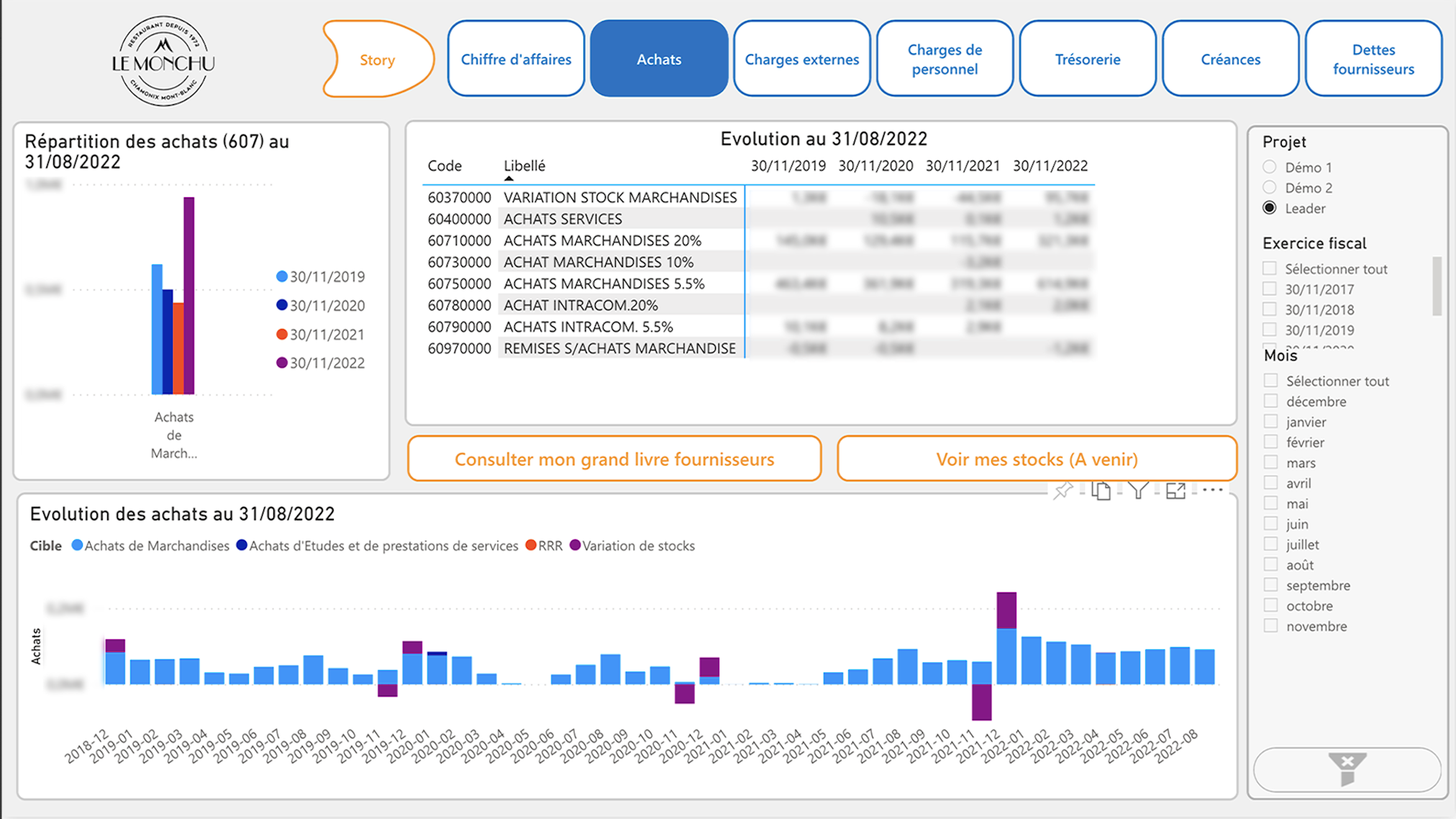Click Achats de Marchandises legend dot
The width and height of the screenshot is (1456, 819).
click(77, 545)
